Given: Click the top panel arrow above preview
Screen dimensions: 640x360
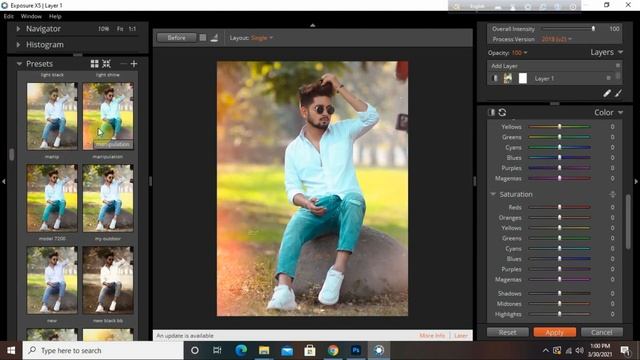Looking at the screenshot, I should (x=313, y=25).
